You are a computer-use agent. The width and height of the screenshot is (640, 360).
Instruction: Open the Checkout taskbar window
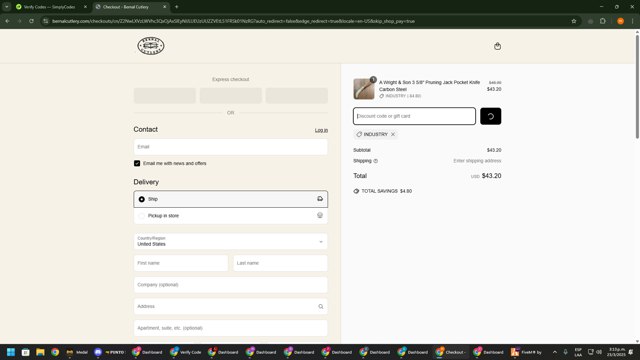coord(451,352)
